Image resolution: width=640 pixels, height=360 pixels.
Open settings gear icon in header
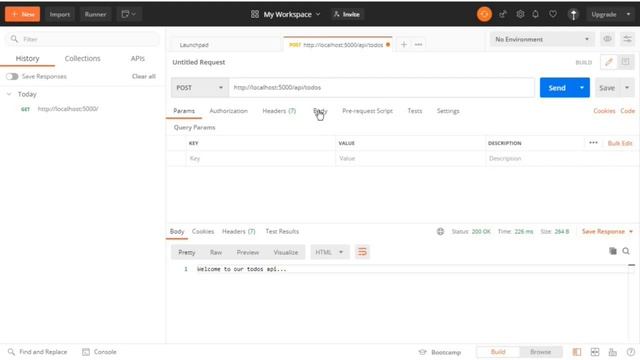point(520,14)
